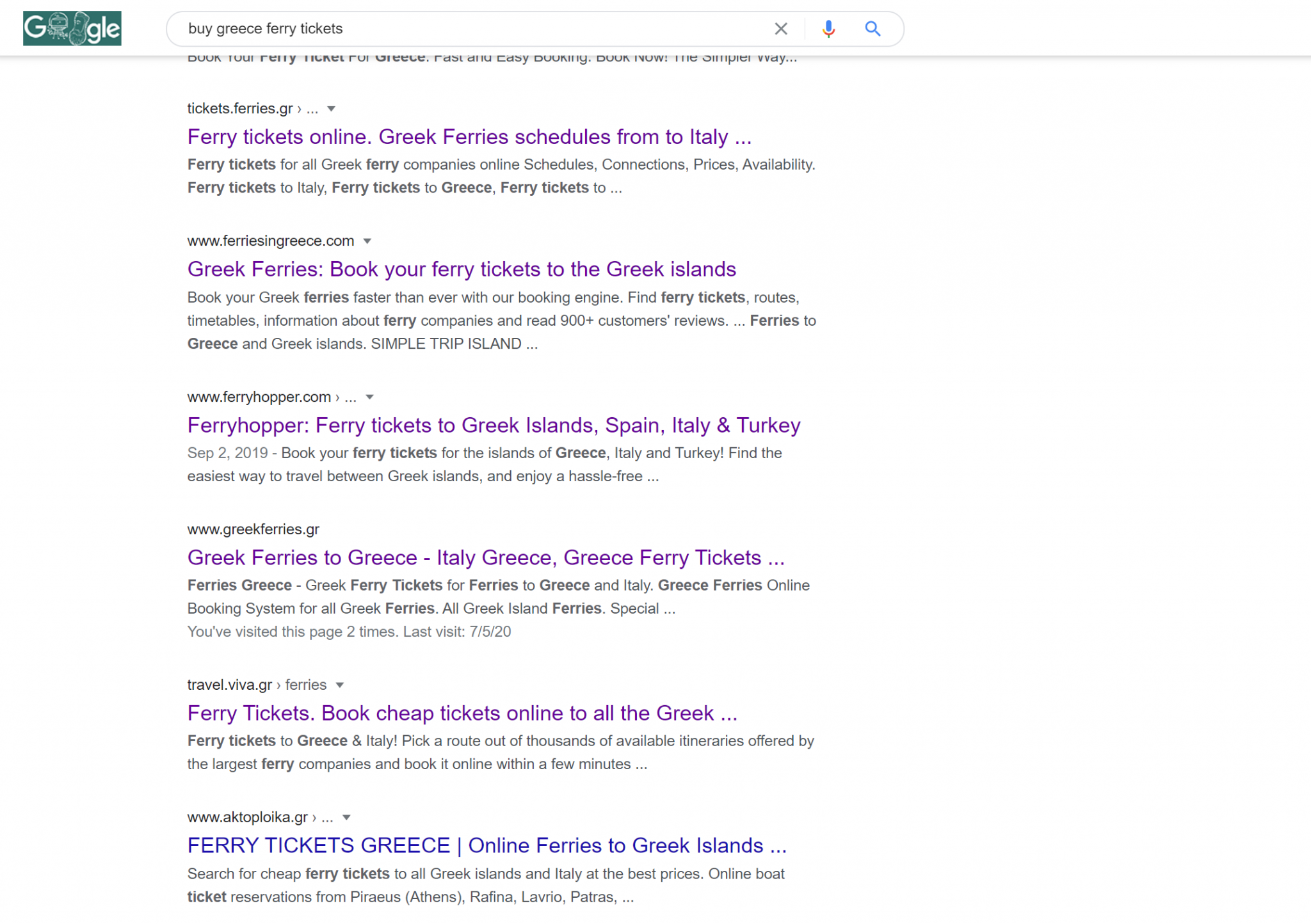Click the www.ferryhopper.com breadcrumb text
1311x924 pixels.
259,397
